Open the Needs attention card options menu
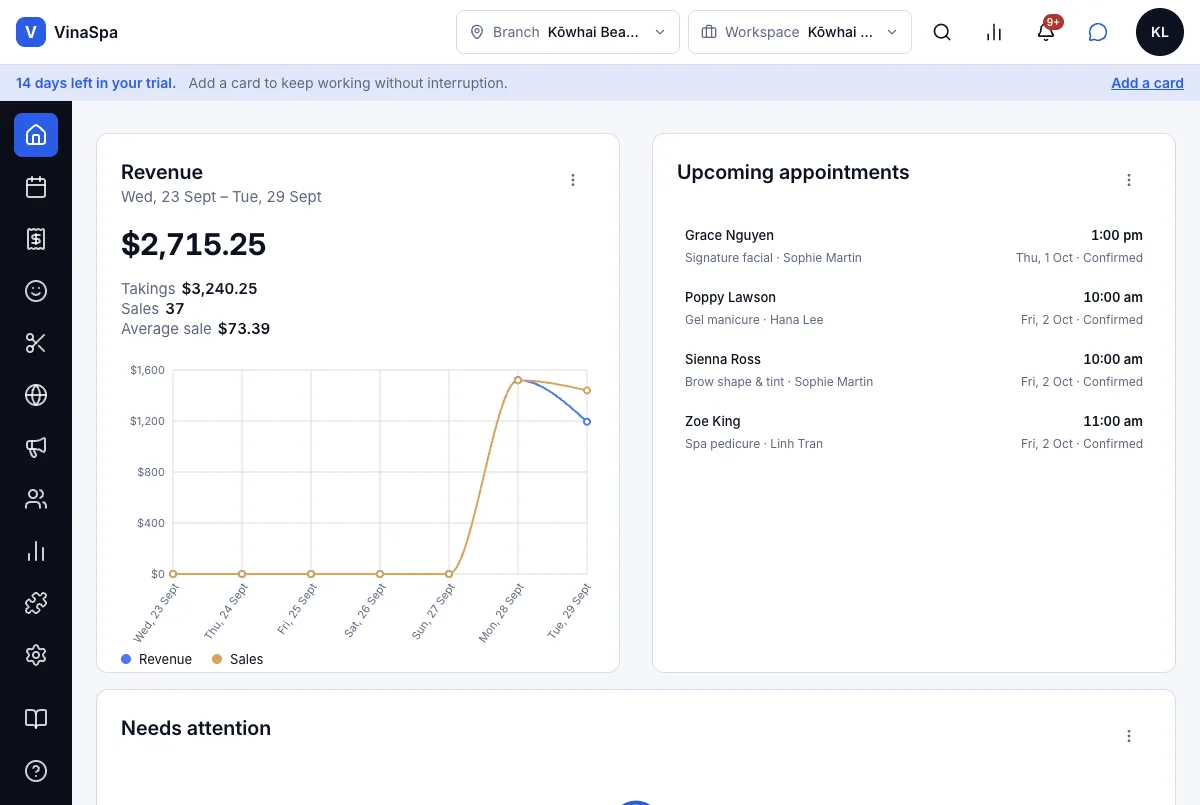The width and height of the screenshot is (1200, 805). [1129, 736]
